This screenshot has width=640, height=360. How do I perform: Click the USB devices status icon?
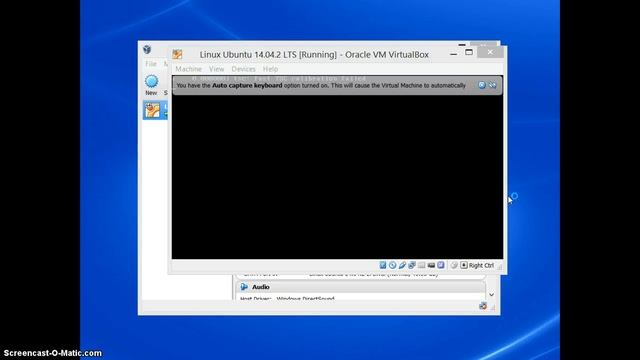pos(402,265)
